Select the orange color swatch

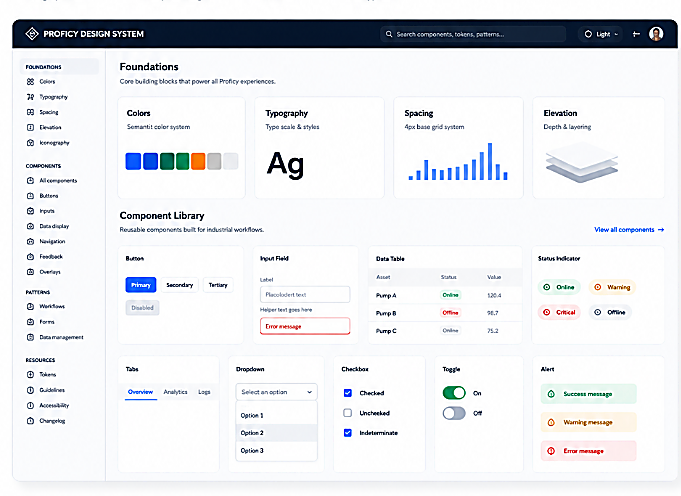[198, 161]
